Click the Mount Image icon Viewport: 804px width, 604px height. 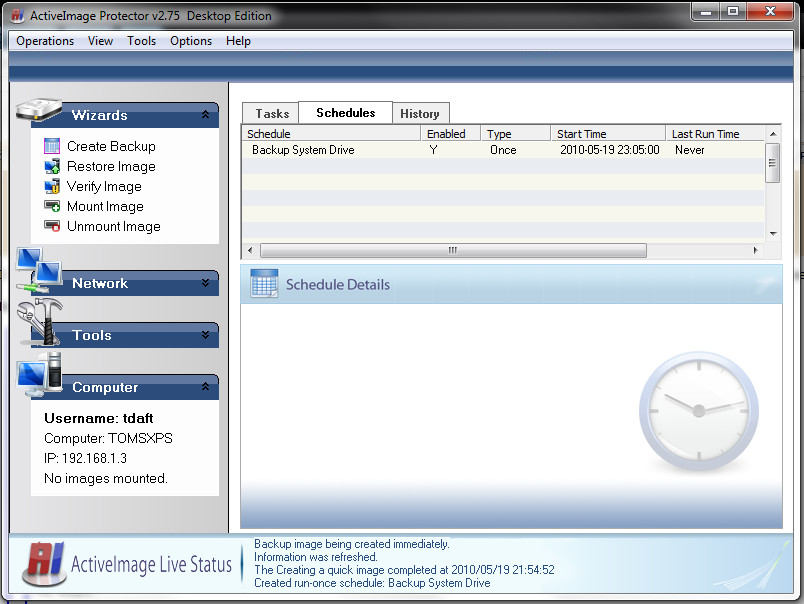[52, 206]
